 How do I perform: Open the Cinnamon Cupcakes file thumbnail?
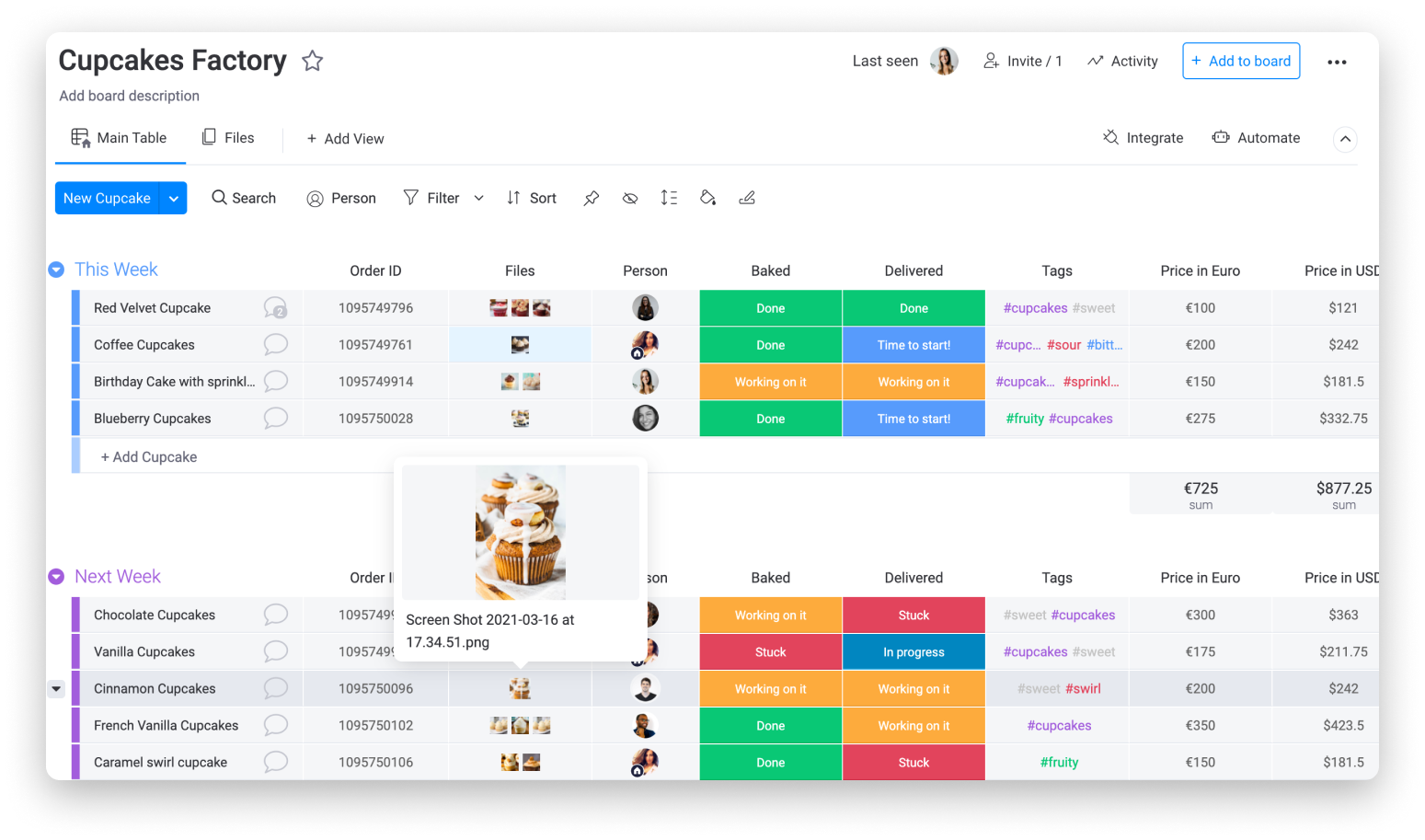pos(520,688)
